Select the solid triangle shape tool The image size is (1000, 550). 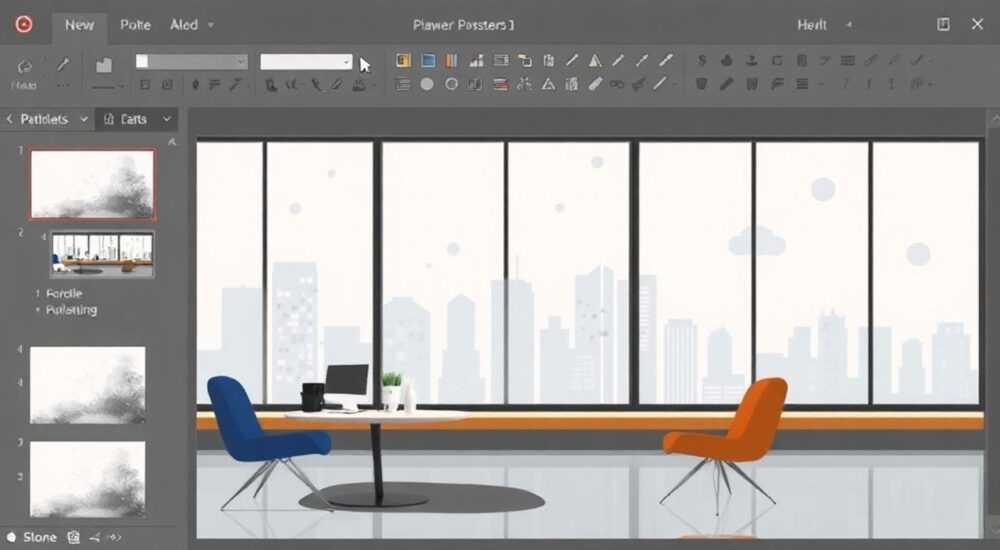tap(595, 61)
